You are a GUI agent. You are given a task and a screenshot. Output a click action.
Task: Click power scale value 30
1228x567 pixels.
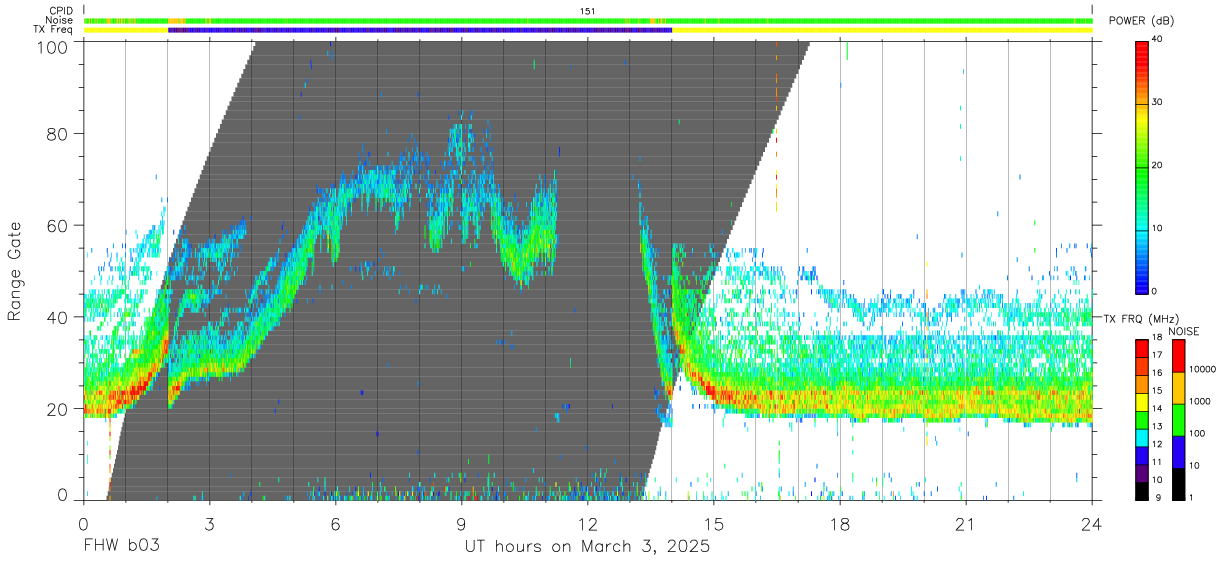[1159, 103]
